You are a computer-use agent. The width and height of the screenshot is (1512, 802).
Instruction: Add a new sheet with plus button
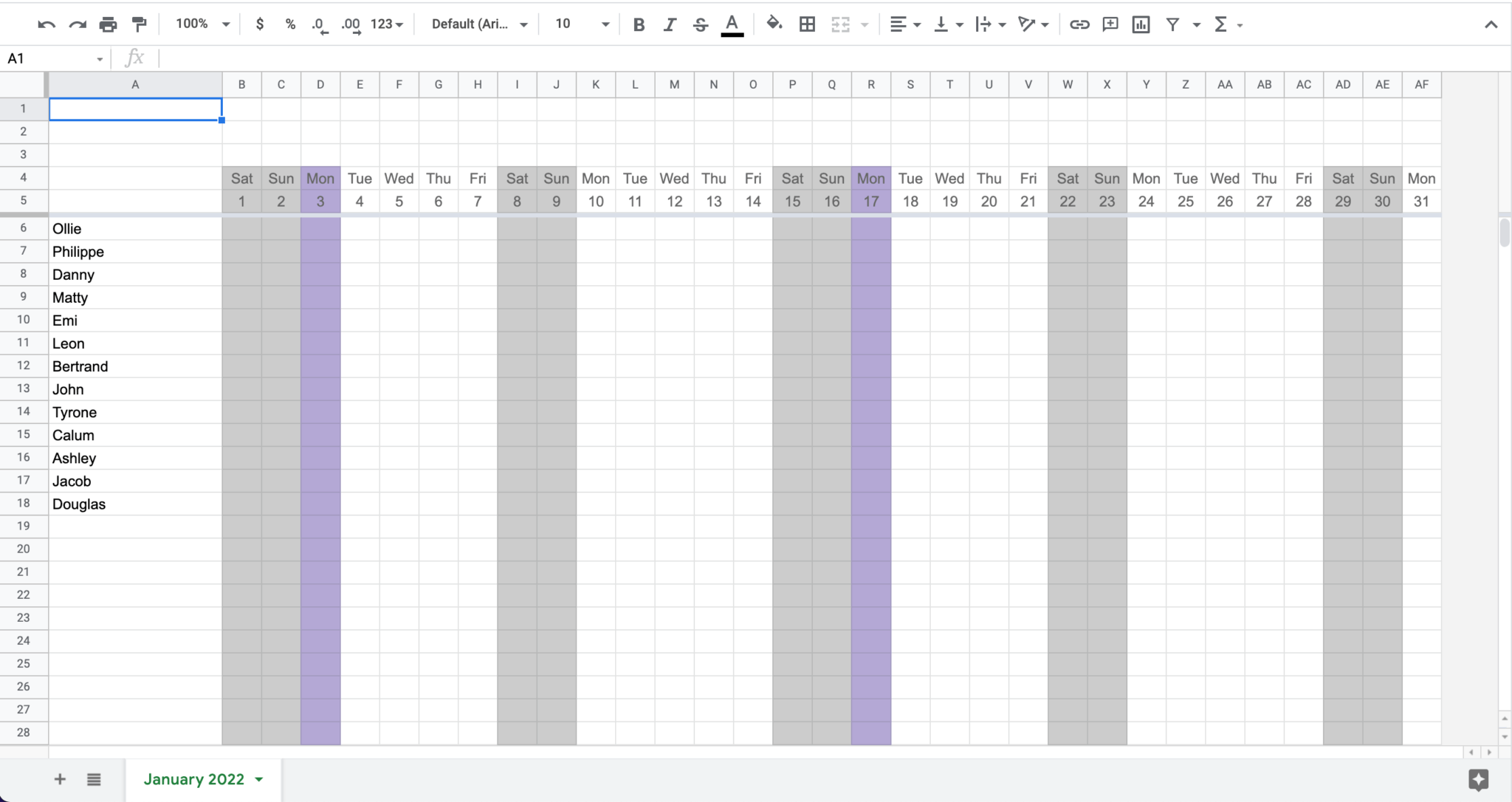point(60,779)
